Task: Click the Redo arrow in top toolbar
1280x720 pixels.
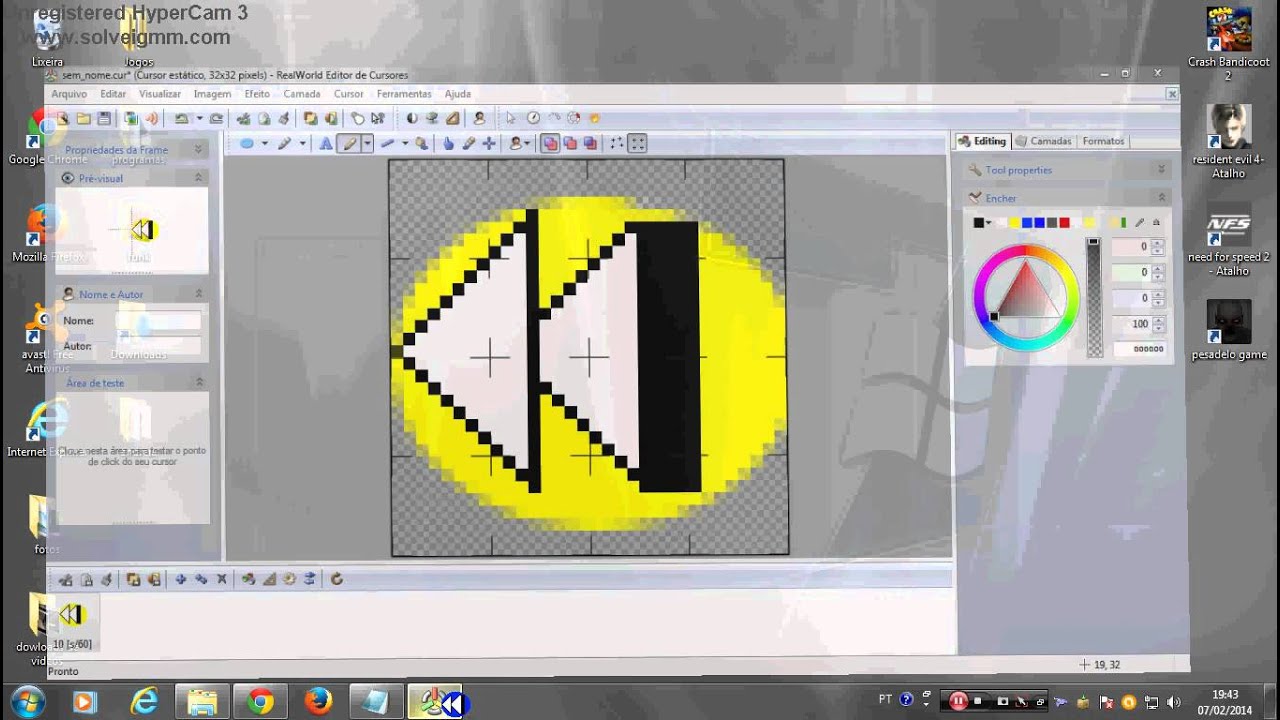Action: click(215, 118)
